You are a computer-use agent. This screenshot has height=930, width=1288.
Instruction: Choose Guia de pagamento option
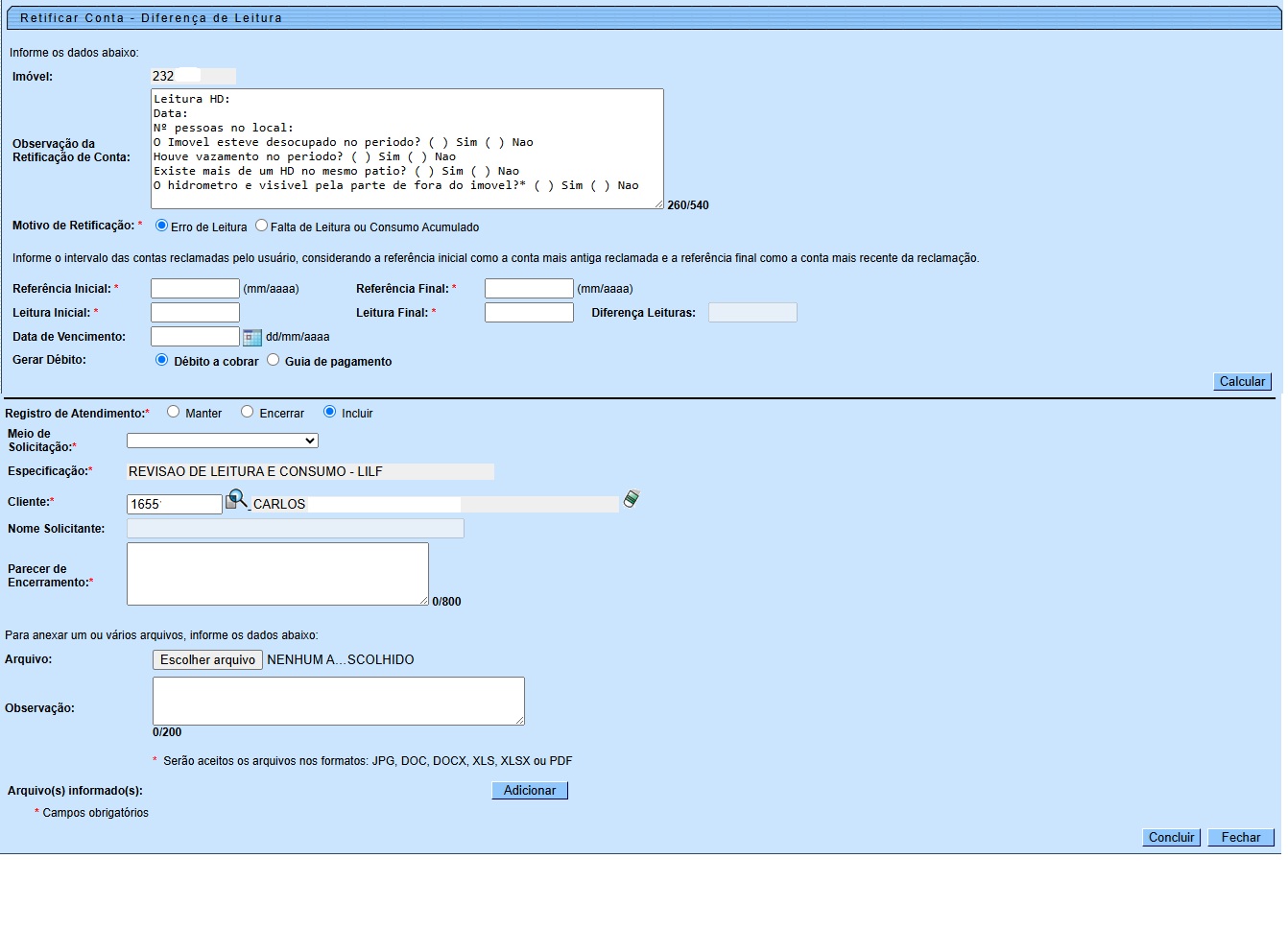274,360
